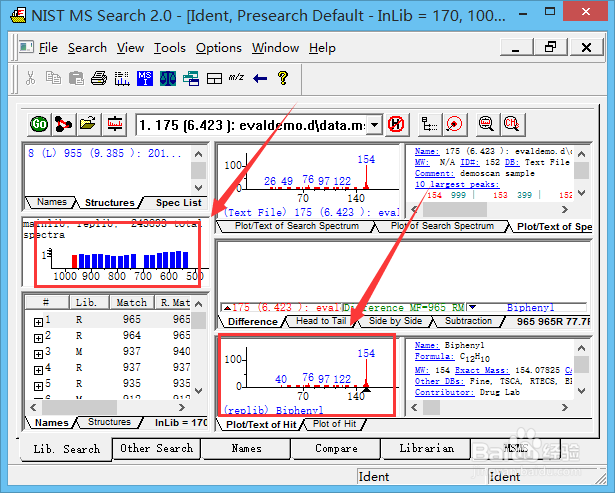Run search with green Go button
The width and height of the screenshot is (615, 493).
point(39,124)
